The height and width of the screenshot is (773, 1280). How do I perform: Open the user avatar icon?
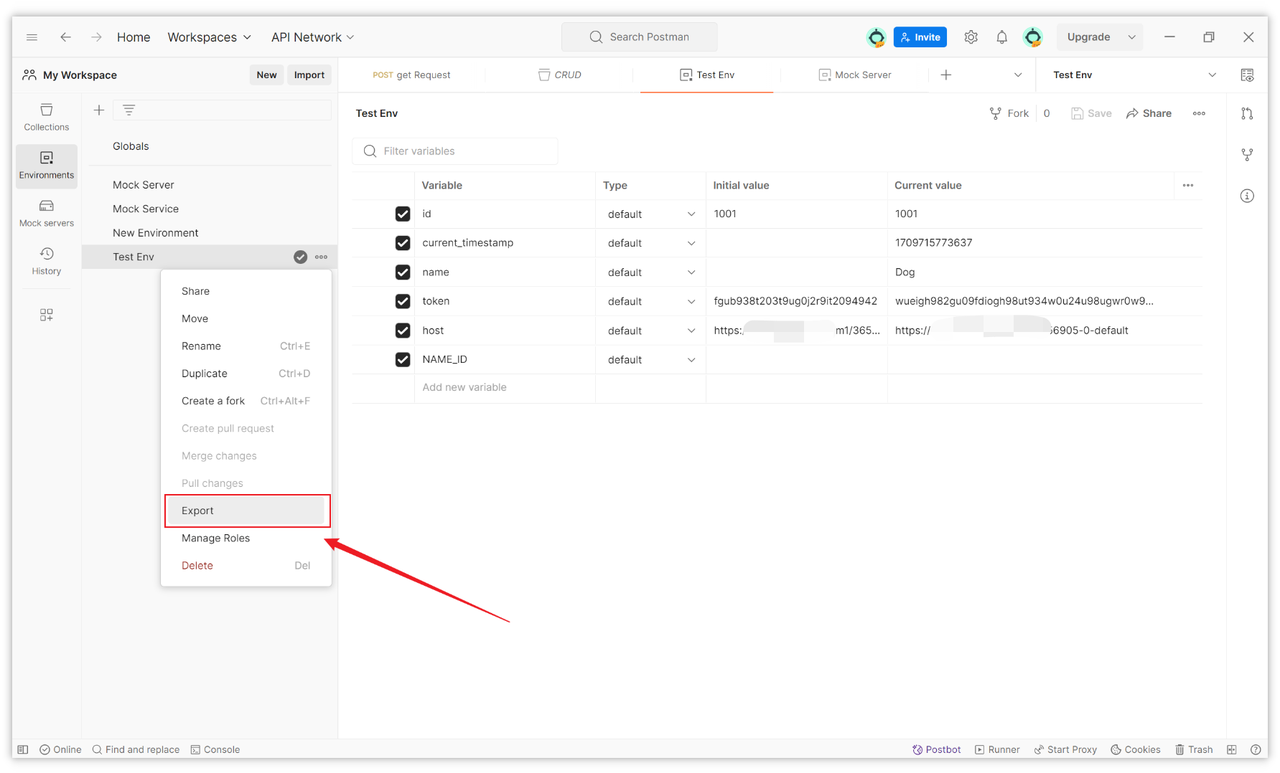click(1033, 37)
